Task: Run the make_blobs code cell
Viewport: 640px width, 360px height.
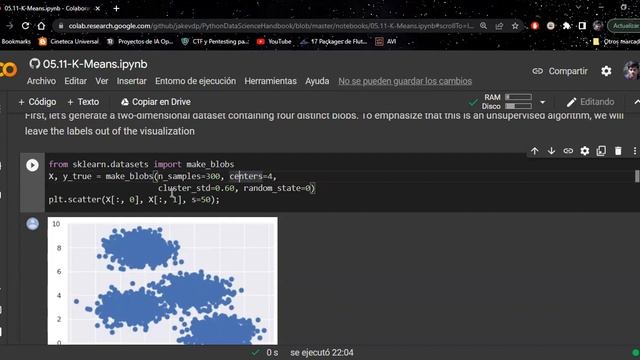Action: pyautogui.click(x=32, y=165)
